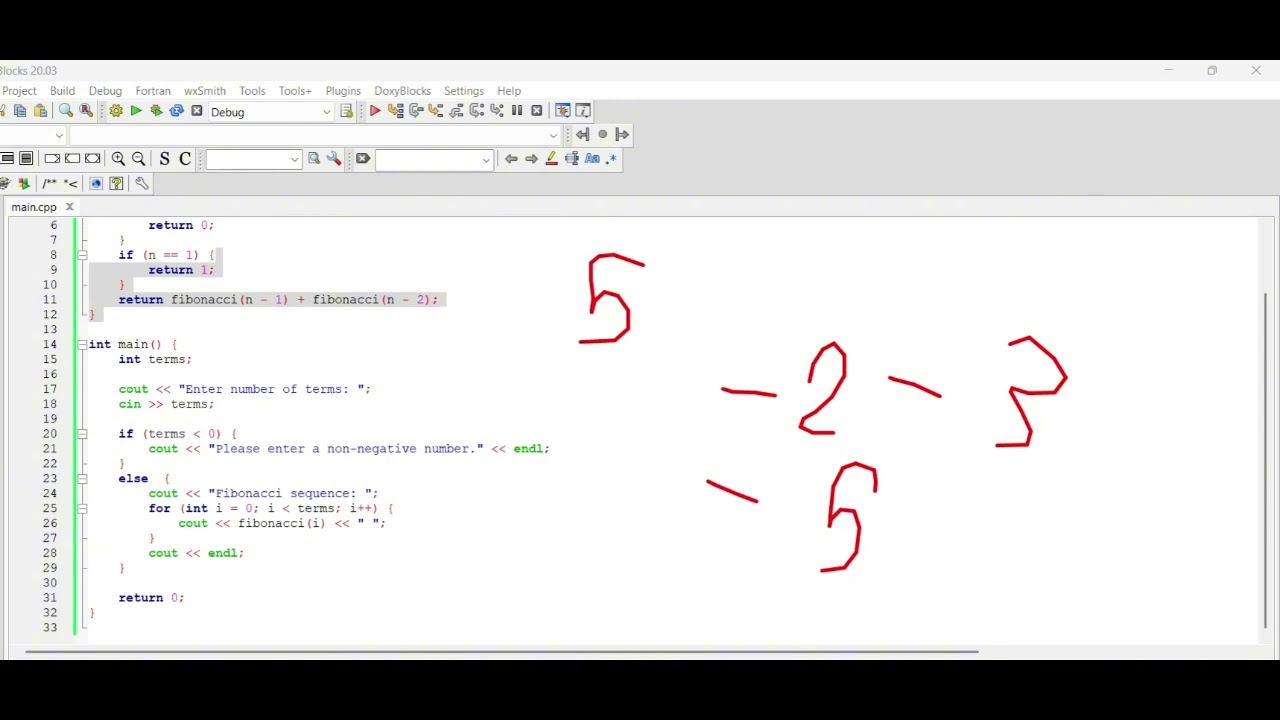Open the Replace tool icon
1280x720 pixels.
click(86, 111)
